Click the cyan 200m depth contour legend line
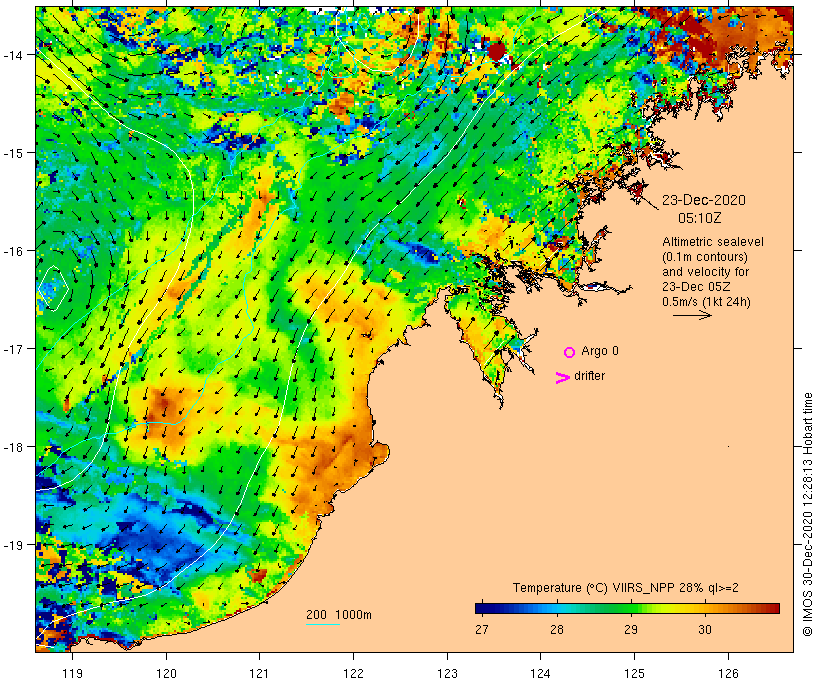820x680 pixels. [323, 624]
